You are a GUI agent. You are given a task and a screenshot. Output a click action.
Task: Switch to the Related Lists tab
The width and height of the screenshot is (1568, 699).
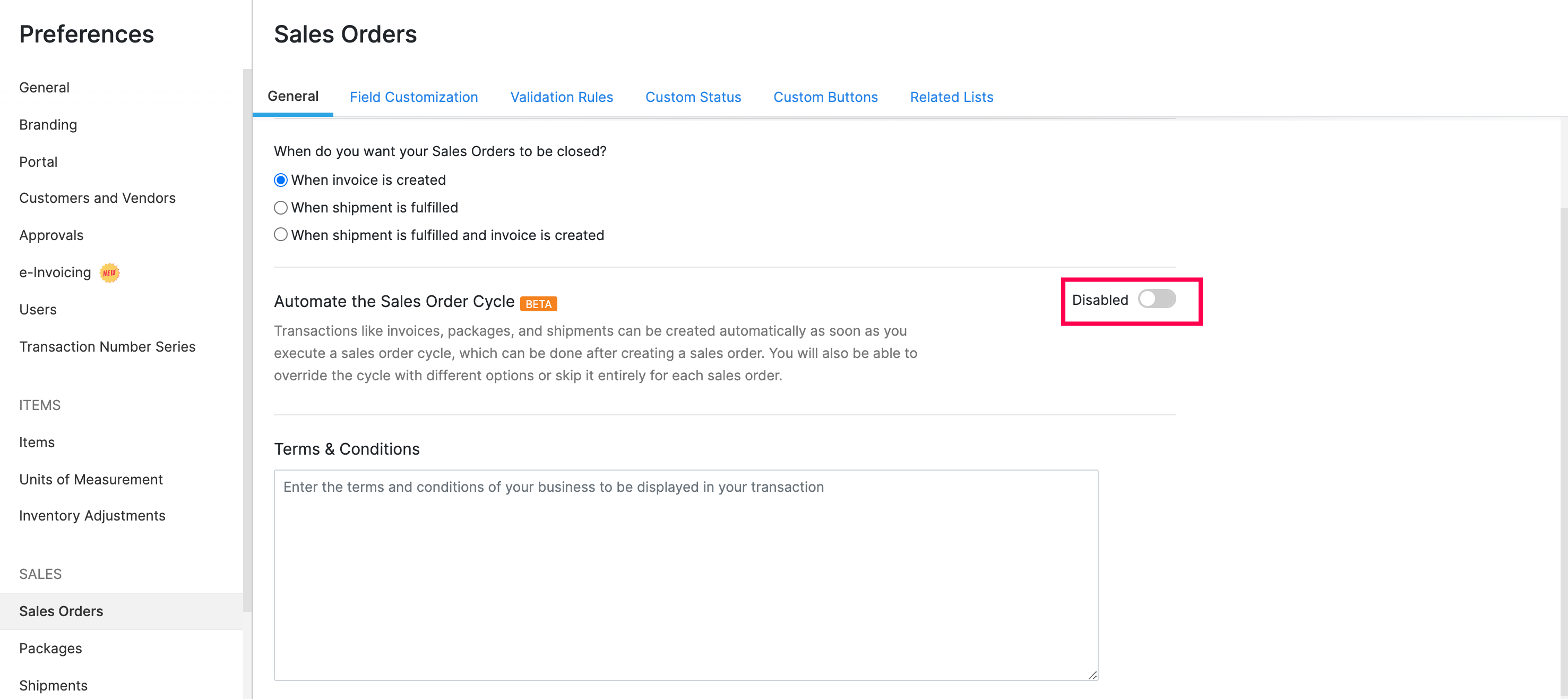click(951, 97)
